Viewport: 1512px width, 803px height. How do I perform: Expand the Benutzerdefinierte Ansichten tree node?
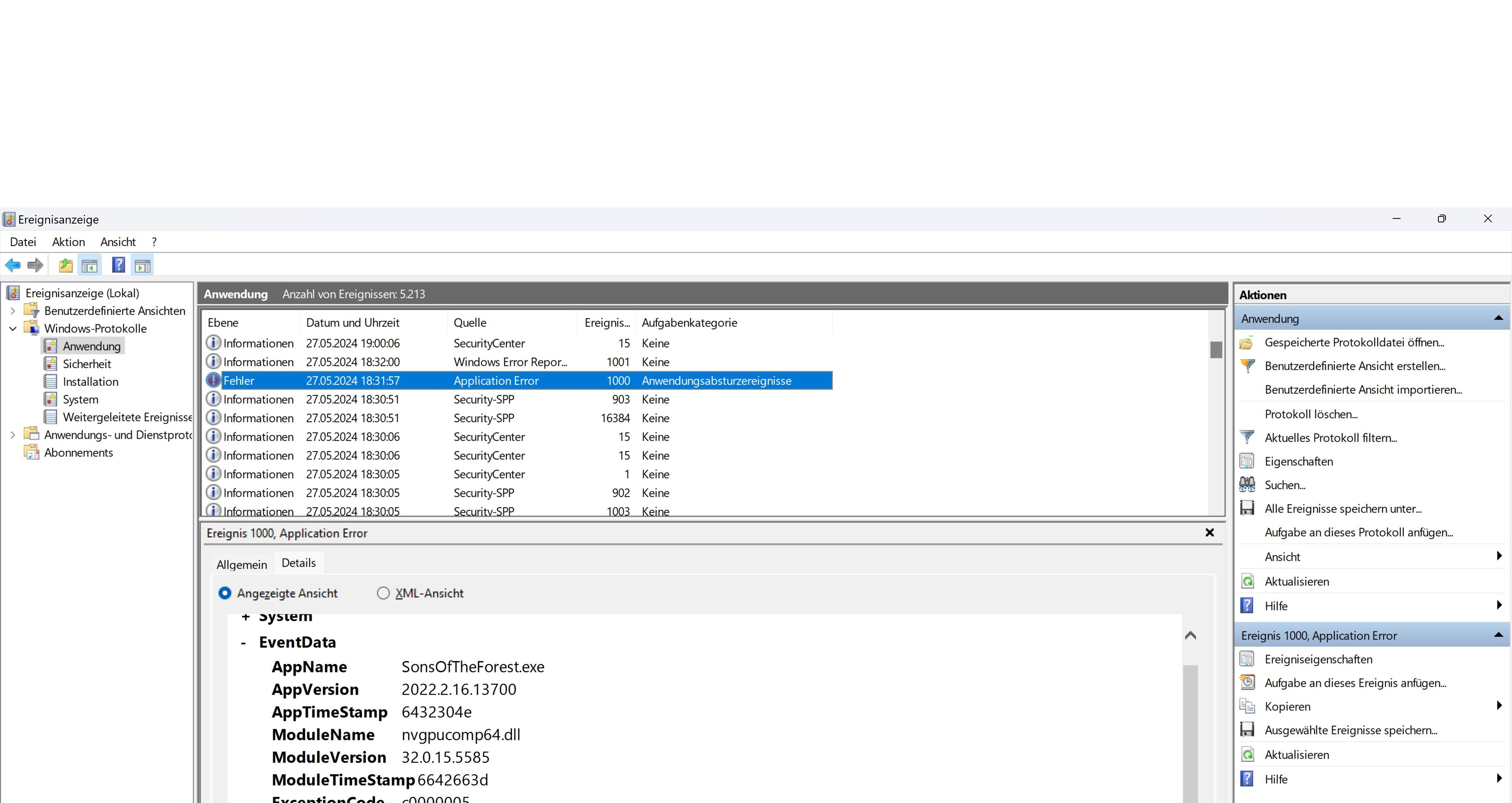tap(13, 311)
